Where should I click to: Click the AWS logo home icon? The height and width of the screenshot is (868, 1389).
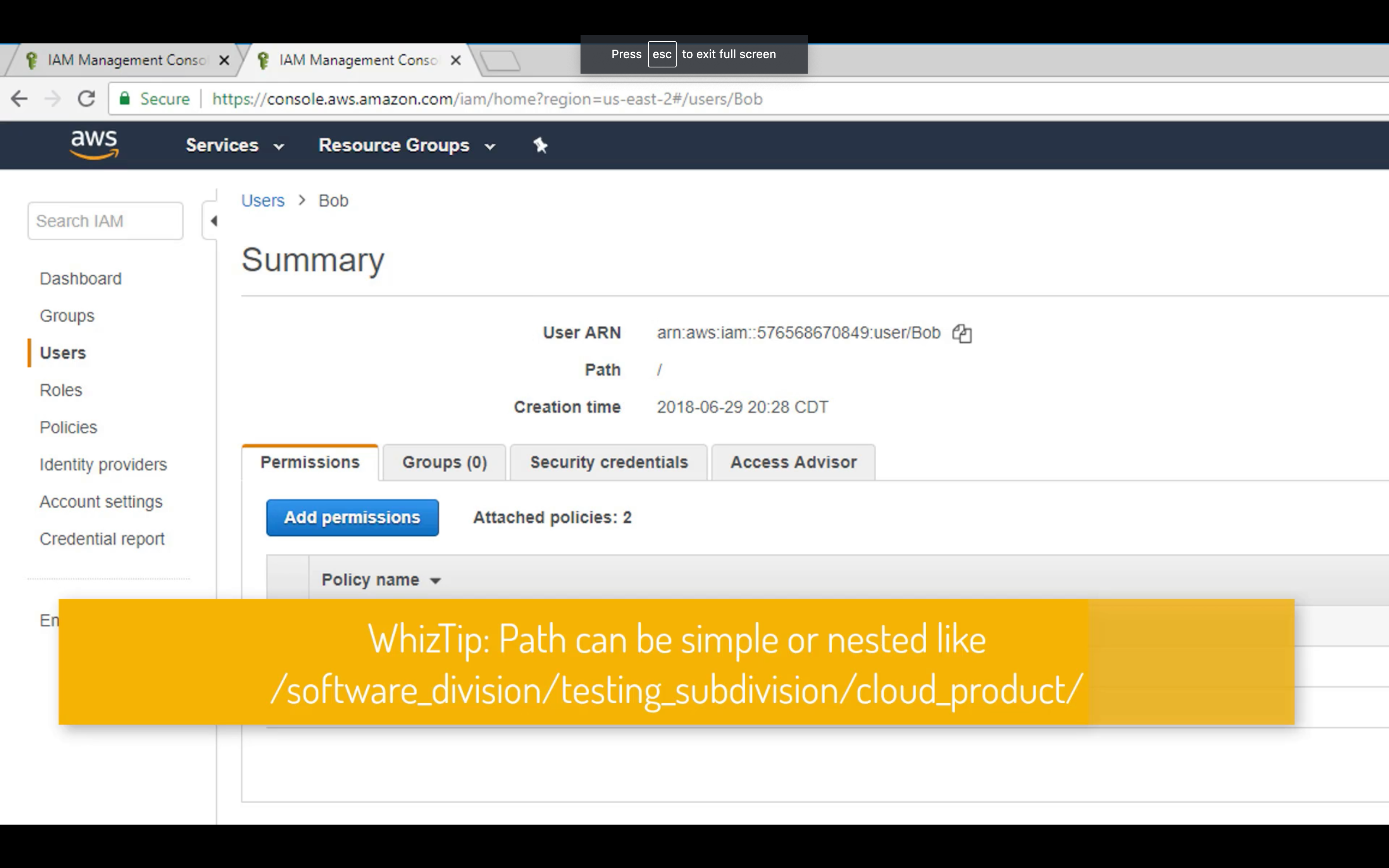94,144
